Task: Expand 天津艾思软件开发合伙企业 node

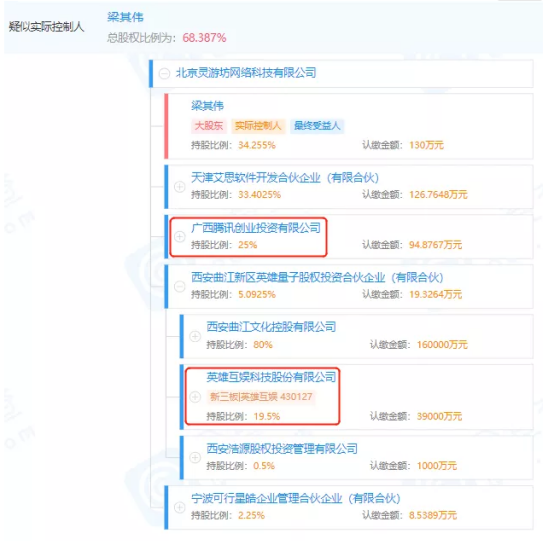Action: [179, 187]
